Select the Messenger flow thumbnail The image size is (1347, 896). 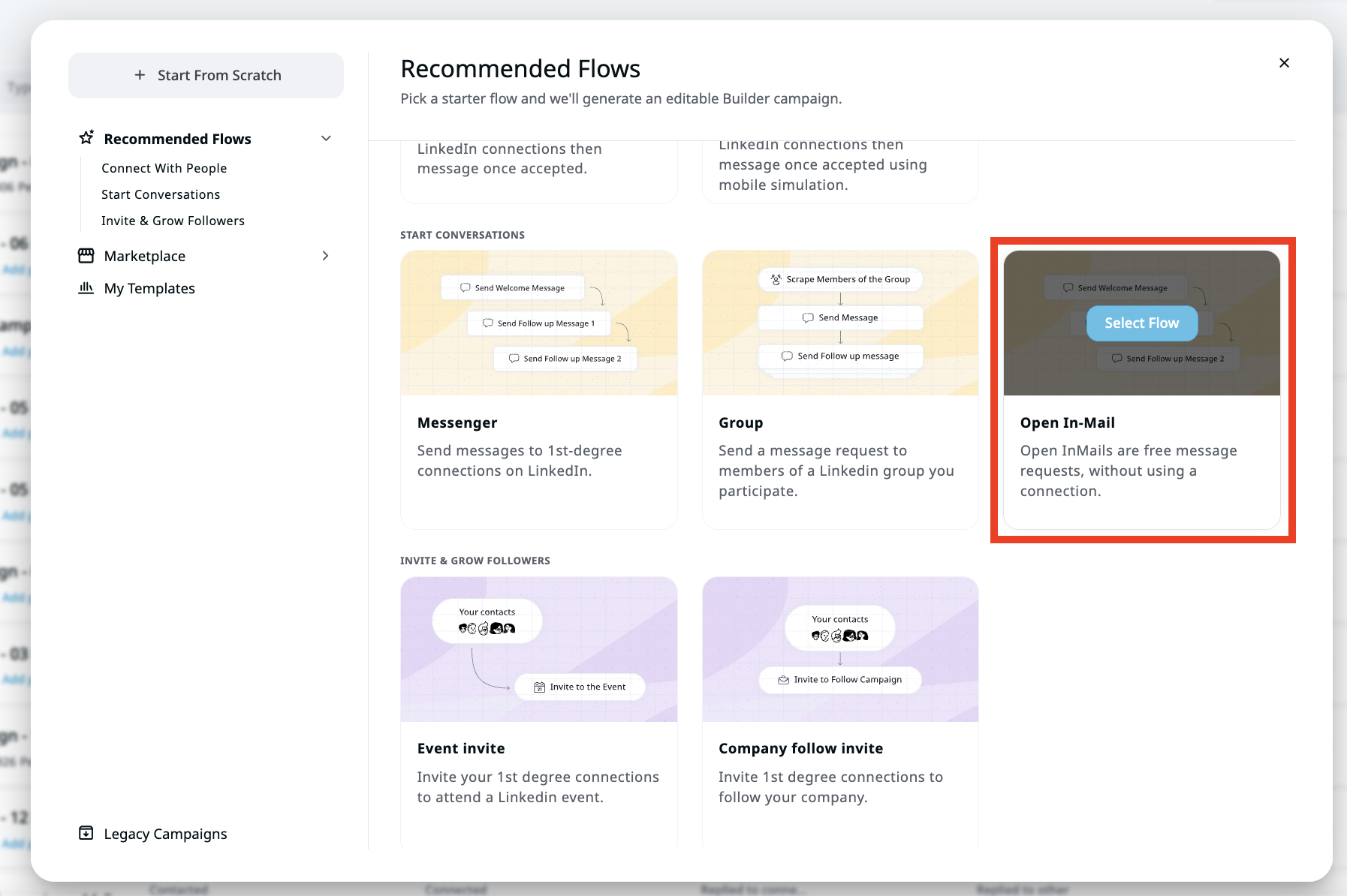coord(539,323)
